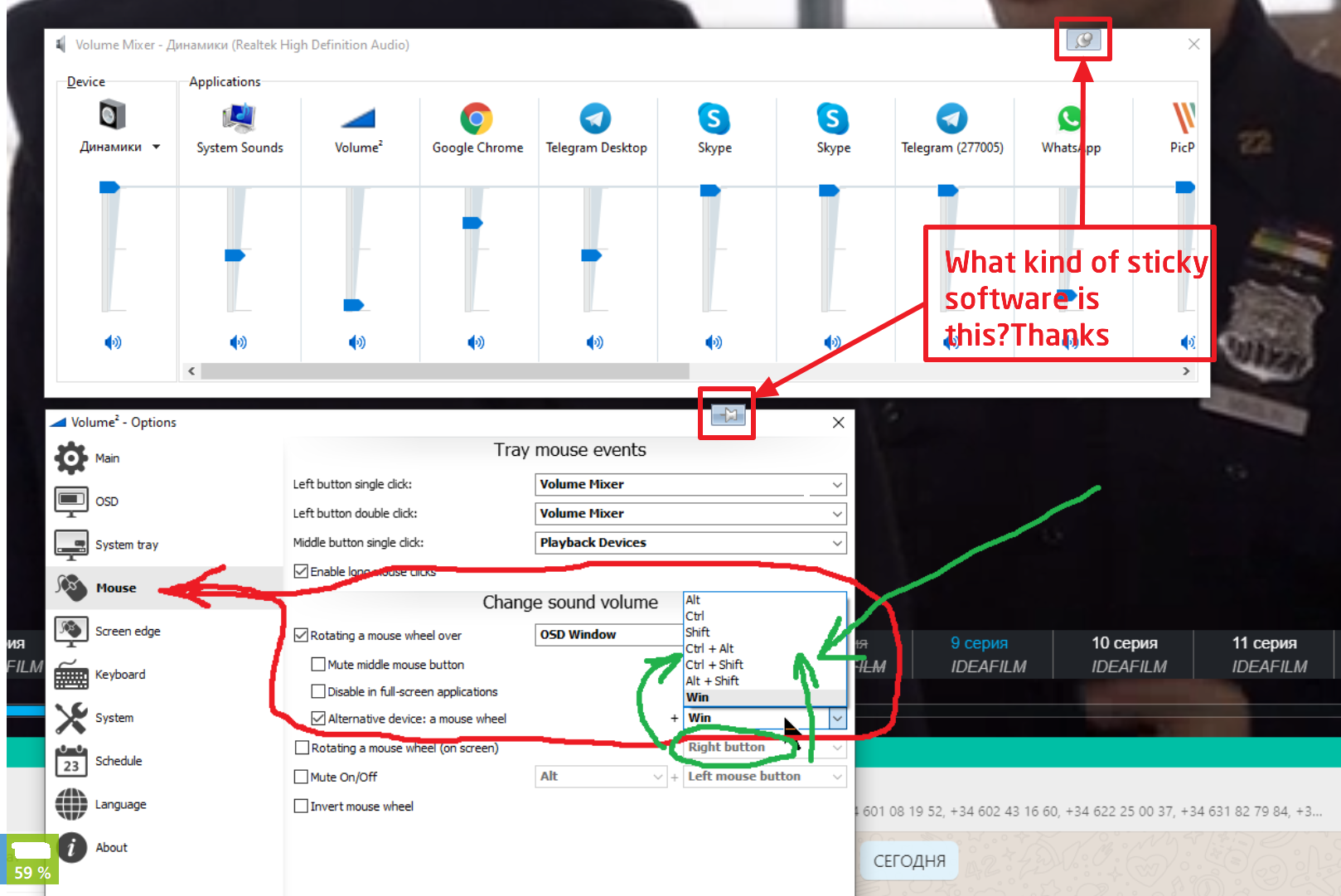Choose Ctrl in the modifier list
Viewport: 1341px width, 896px height.
(x=764, y=616)
